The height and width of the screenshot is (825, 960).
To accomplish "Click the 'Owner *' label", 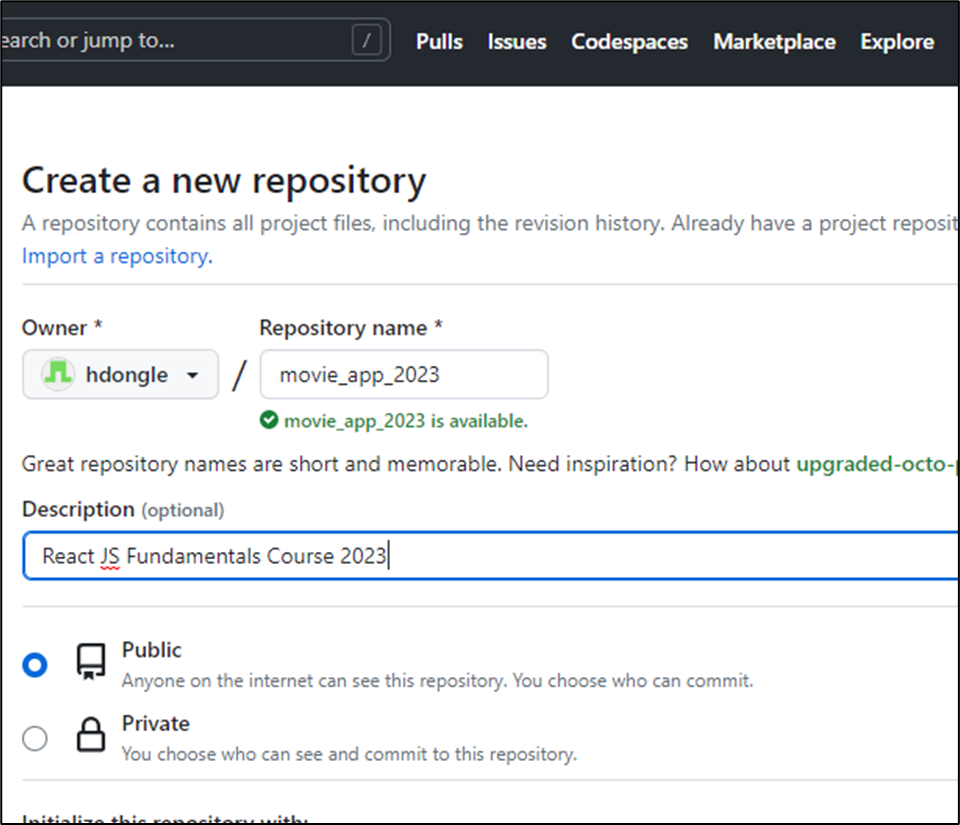I will click(62, 327).
